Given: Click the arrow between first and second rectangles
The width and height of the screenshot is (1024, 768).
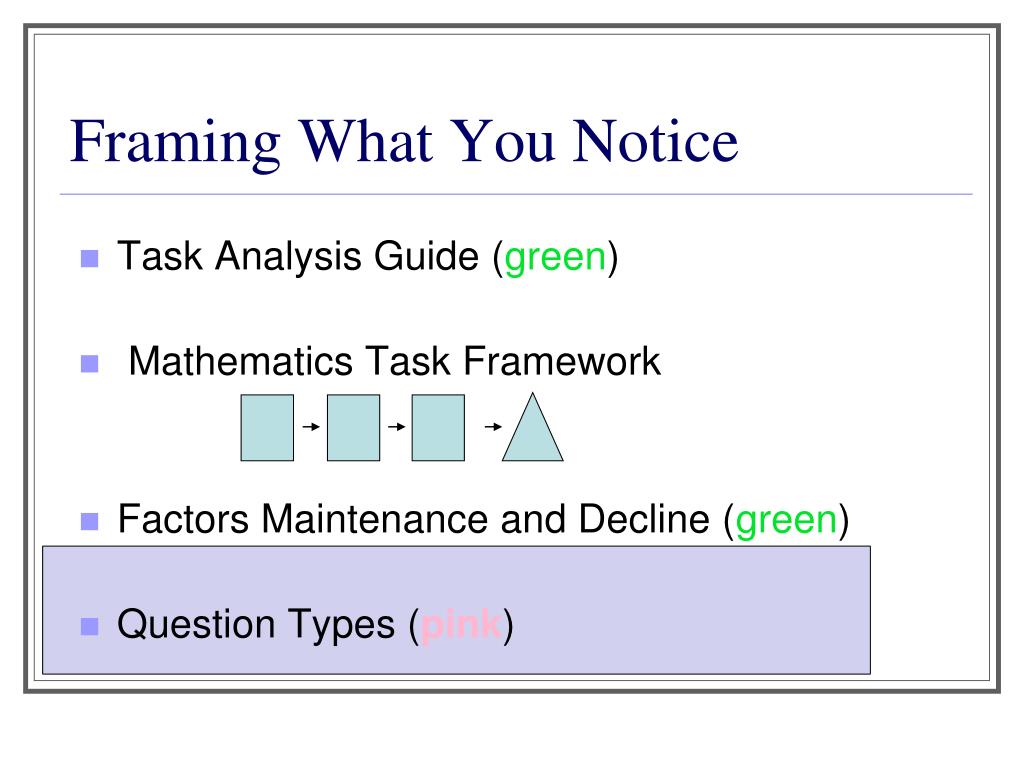Looking at the screenshot, I should 311,426.
